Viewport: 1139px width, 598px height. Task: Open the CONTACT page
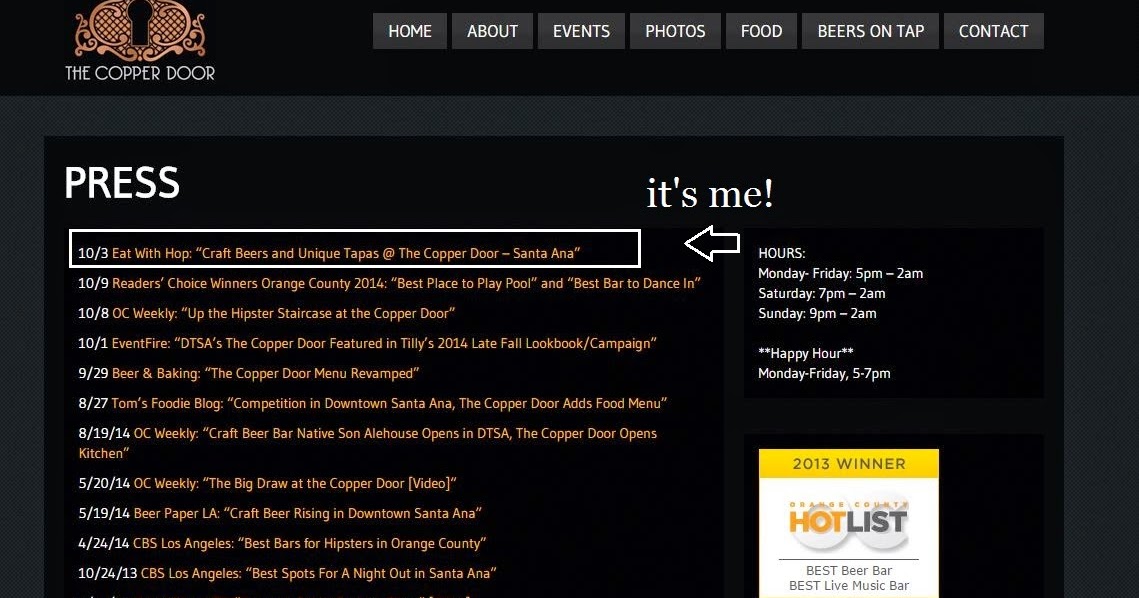(994, 31)
